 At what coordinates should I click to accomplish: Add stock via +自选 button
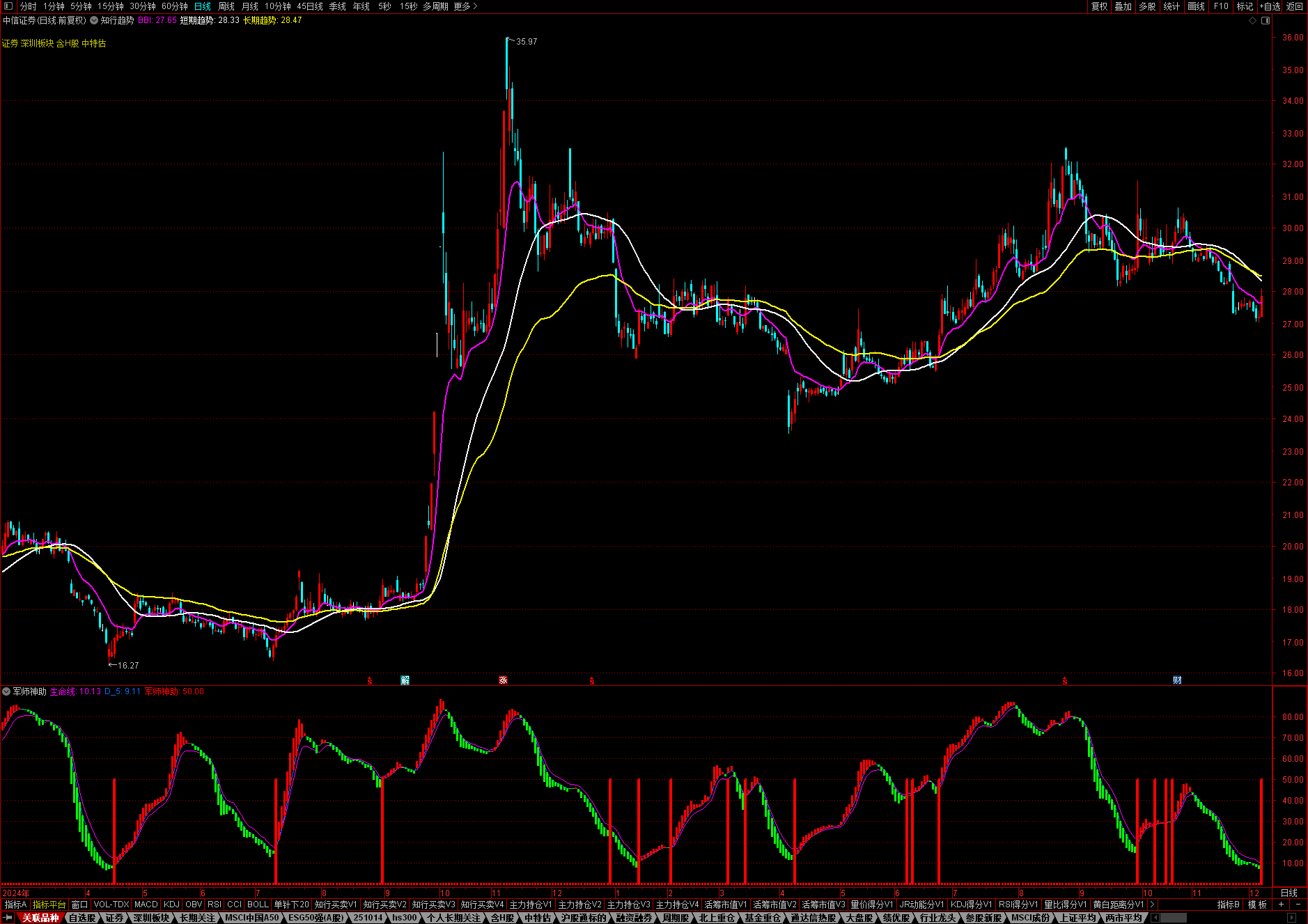[1270, 6]
